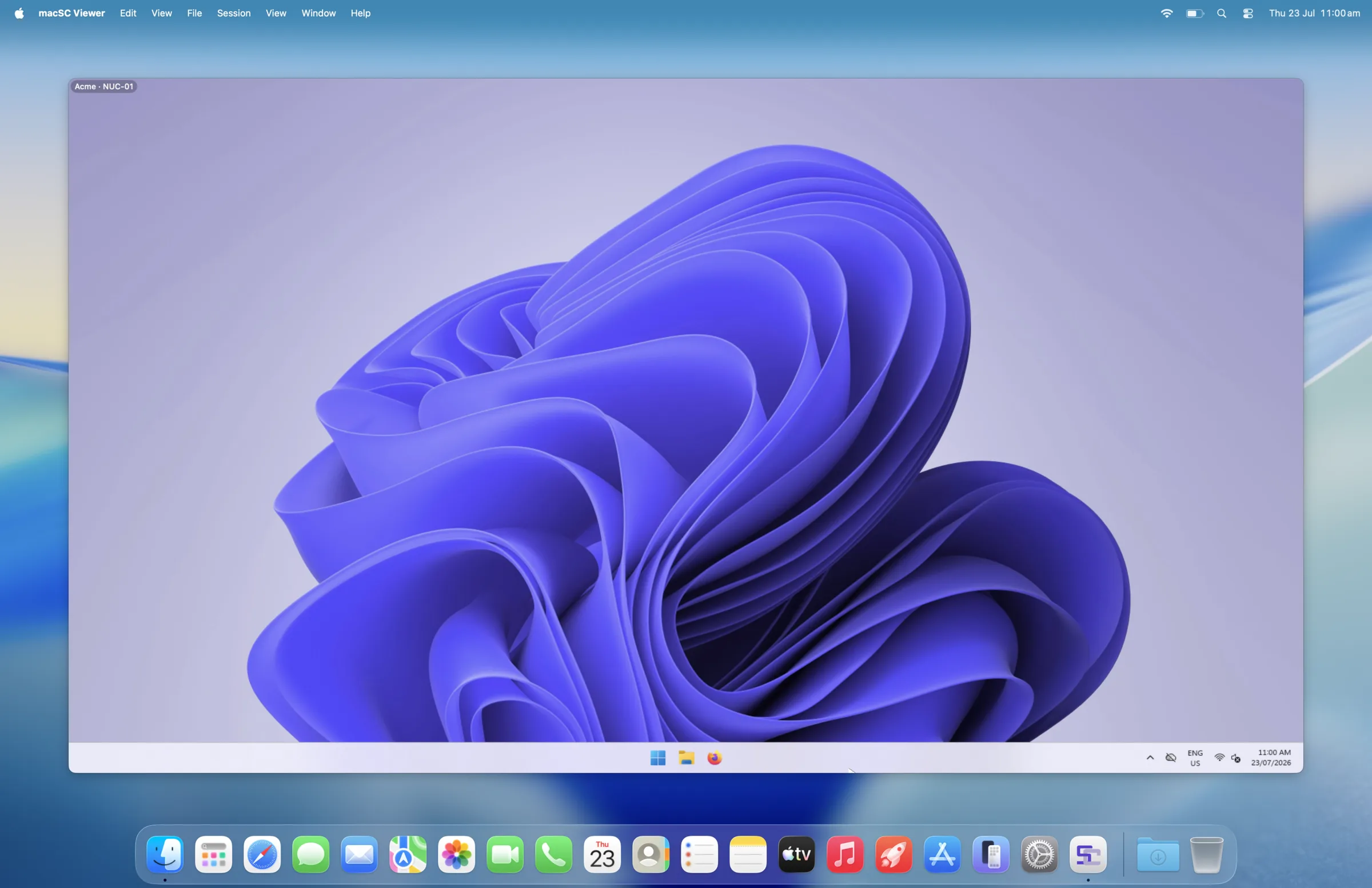The width and height of the screenshot is (1372, 888).
Task: Open macOS Control Centre from menu bar
Action: click(x=1247, y=13)
